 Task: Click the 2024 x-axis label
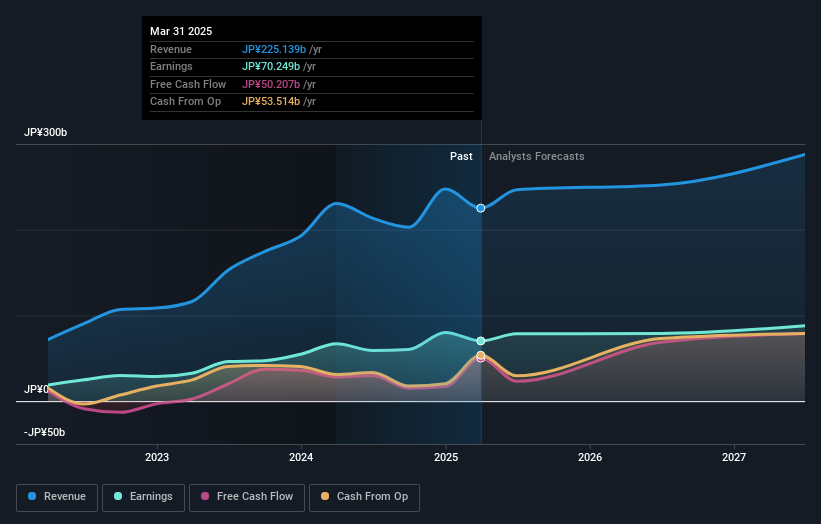pyautogui.click(x=301, y=457)
